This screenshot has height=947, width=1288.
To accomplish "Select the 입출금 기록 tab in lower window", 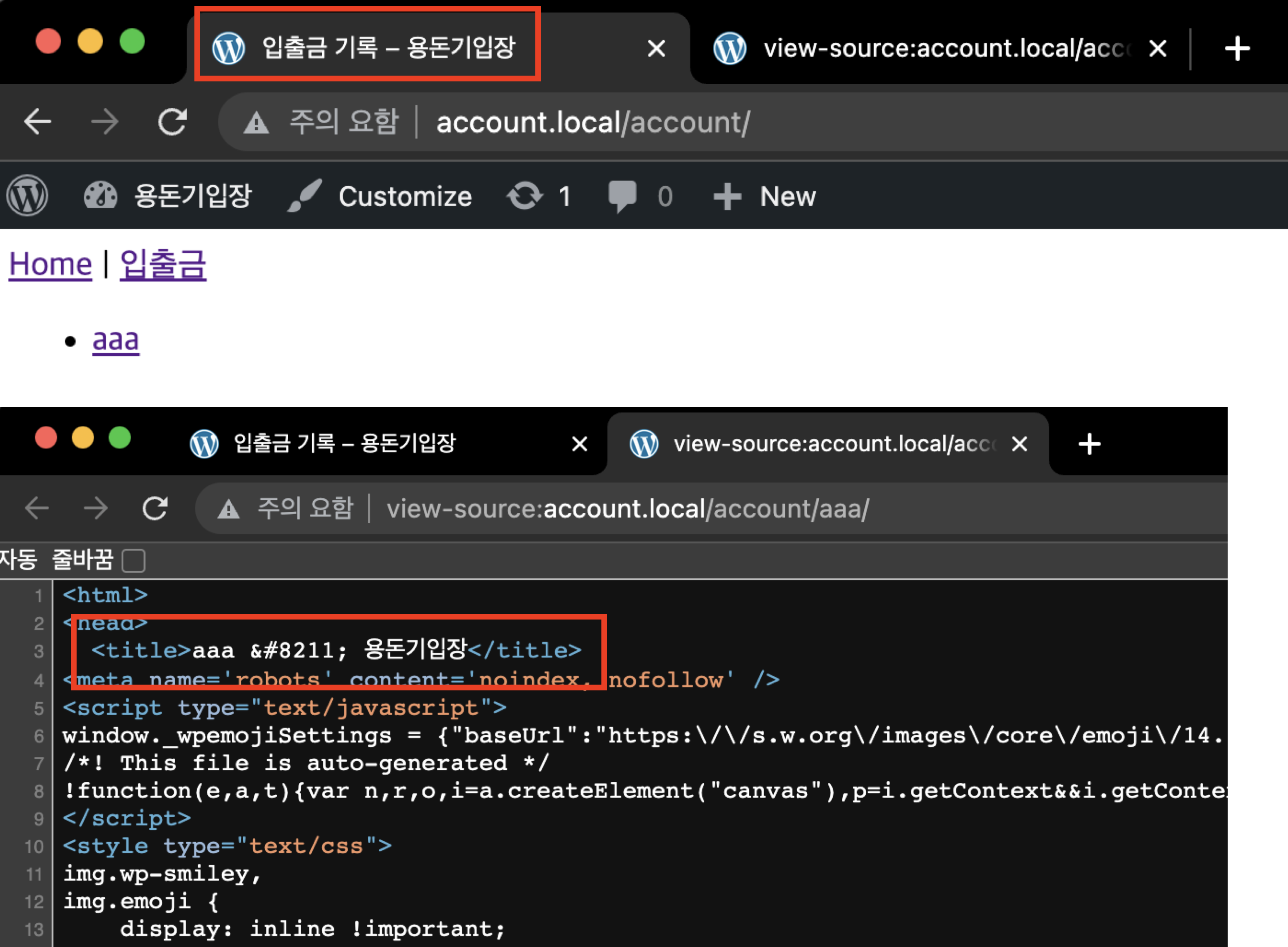I will (344, 443).
